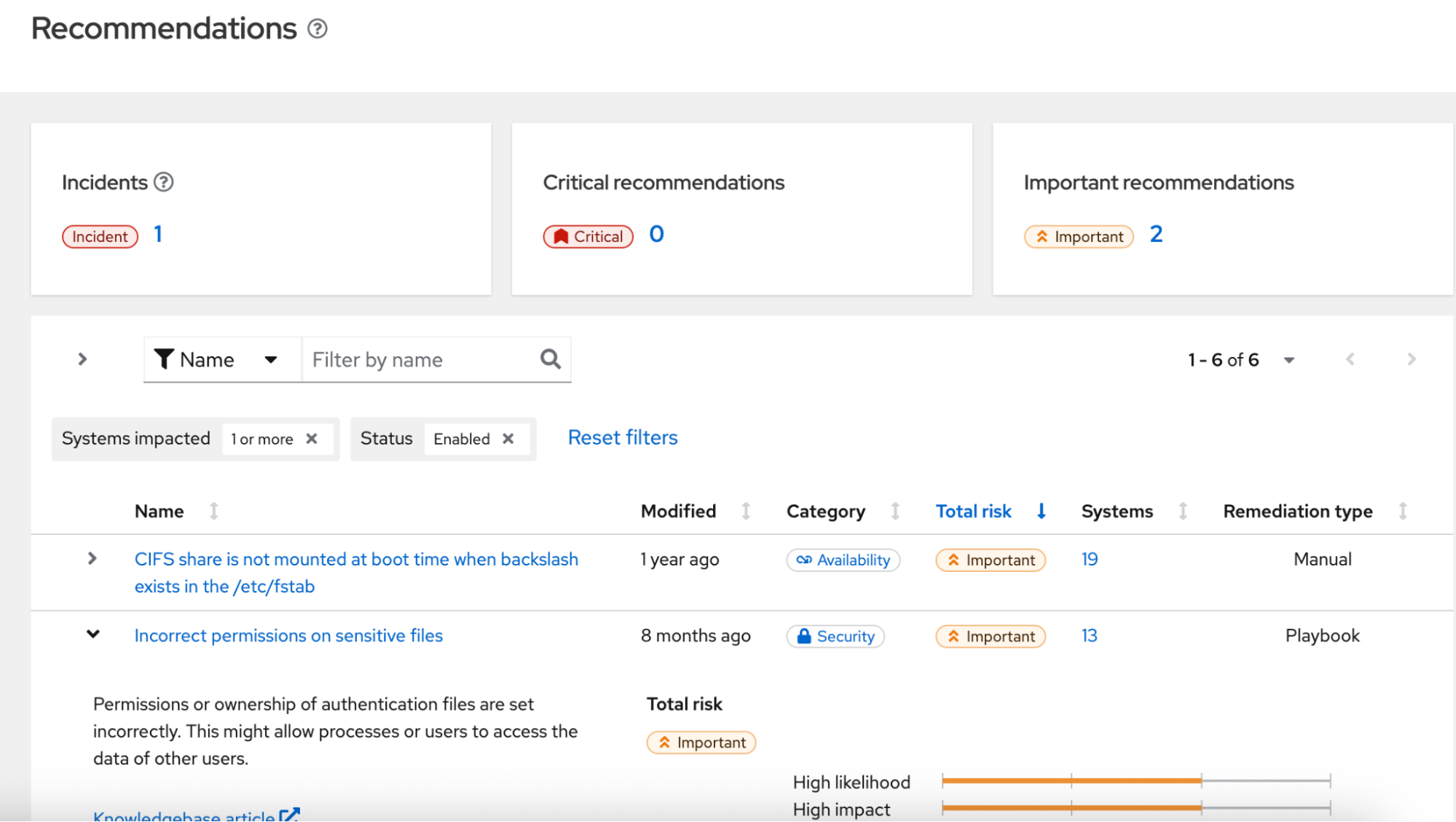
Task: Open the '1 - 6 of 6' pagination dropdown
Action: click(x=1288, y=360)
